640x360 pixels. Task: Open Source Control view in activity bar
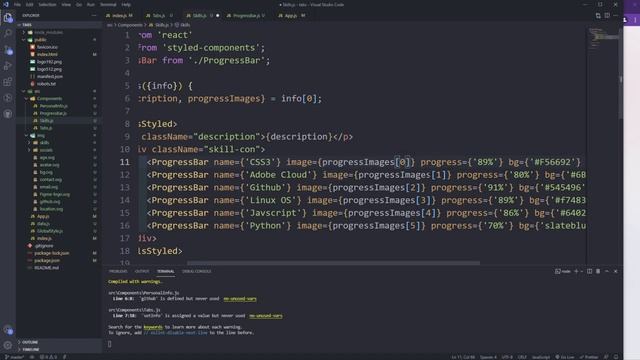pyautogui.click(x=8, y=50)
